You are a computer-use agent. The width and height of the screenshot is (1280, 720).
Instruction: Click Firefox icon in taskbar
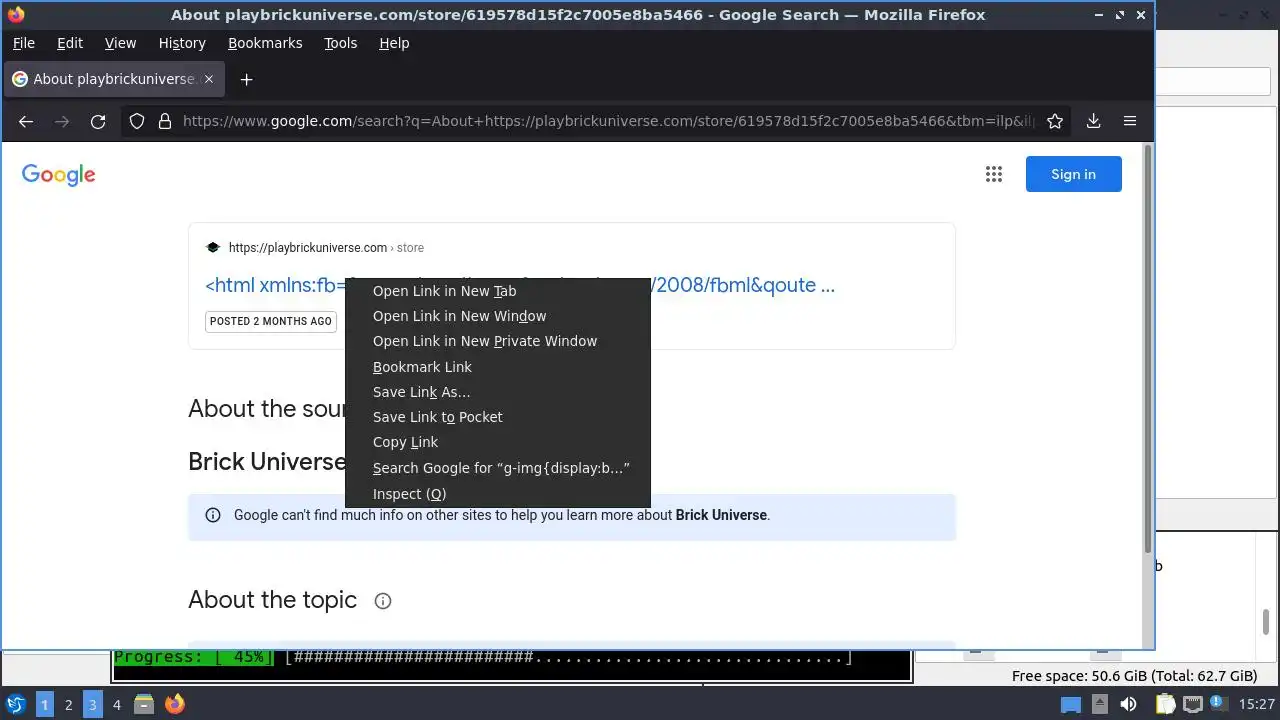[175, 704]
